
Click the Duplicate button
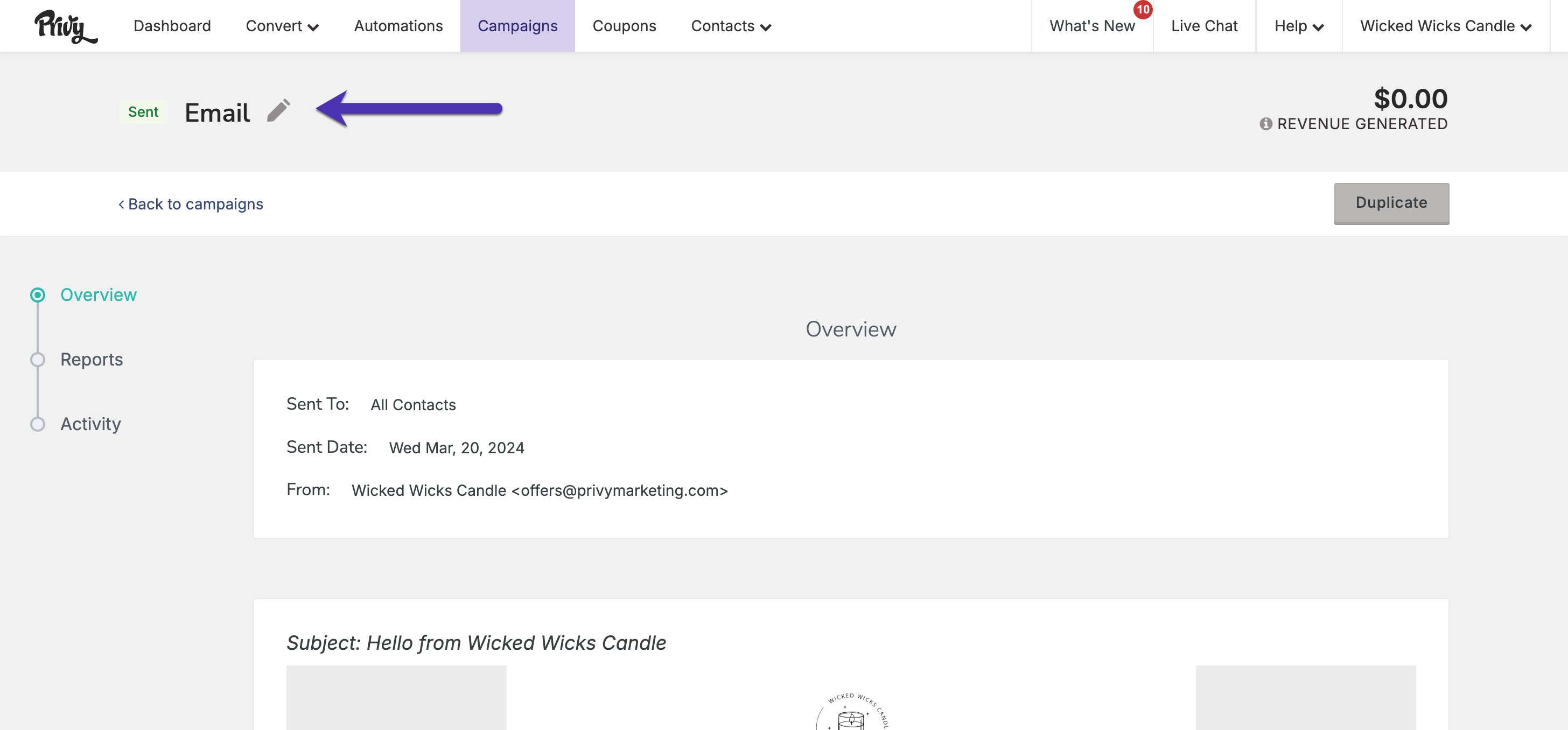point(1391,203)
